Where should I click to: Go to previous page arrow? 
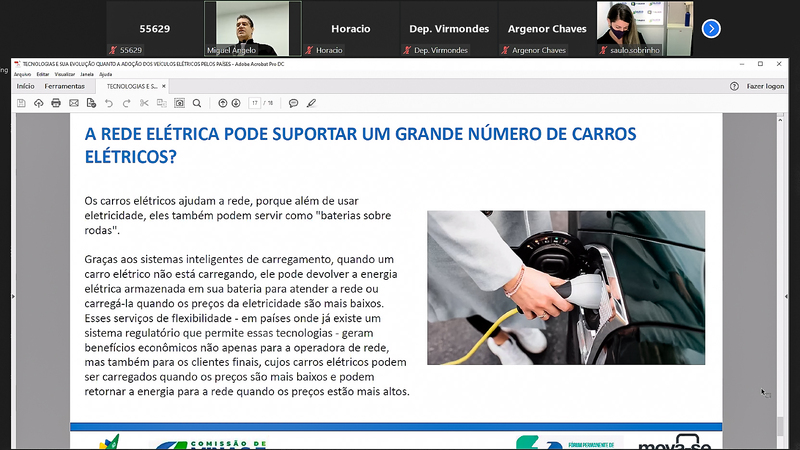(x=222, y=103)
